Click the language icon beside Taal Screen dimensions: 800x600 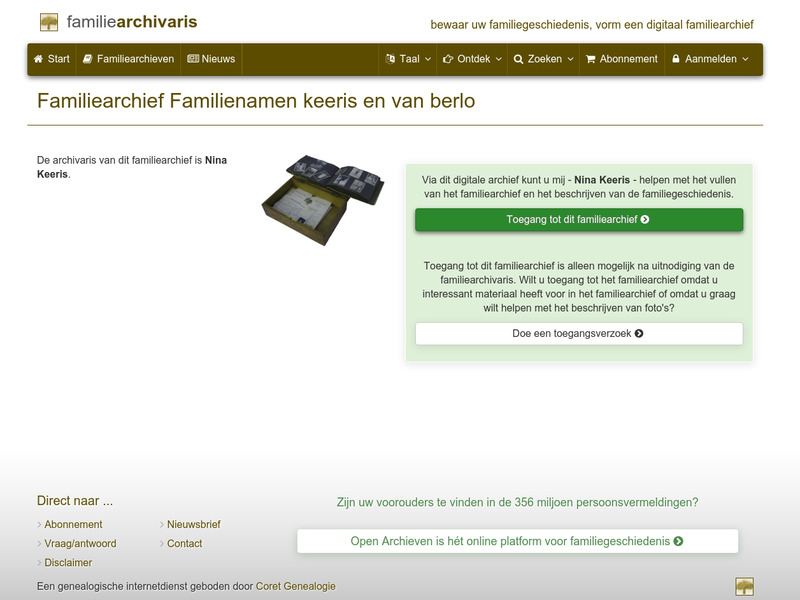tap(390, 59)
